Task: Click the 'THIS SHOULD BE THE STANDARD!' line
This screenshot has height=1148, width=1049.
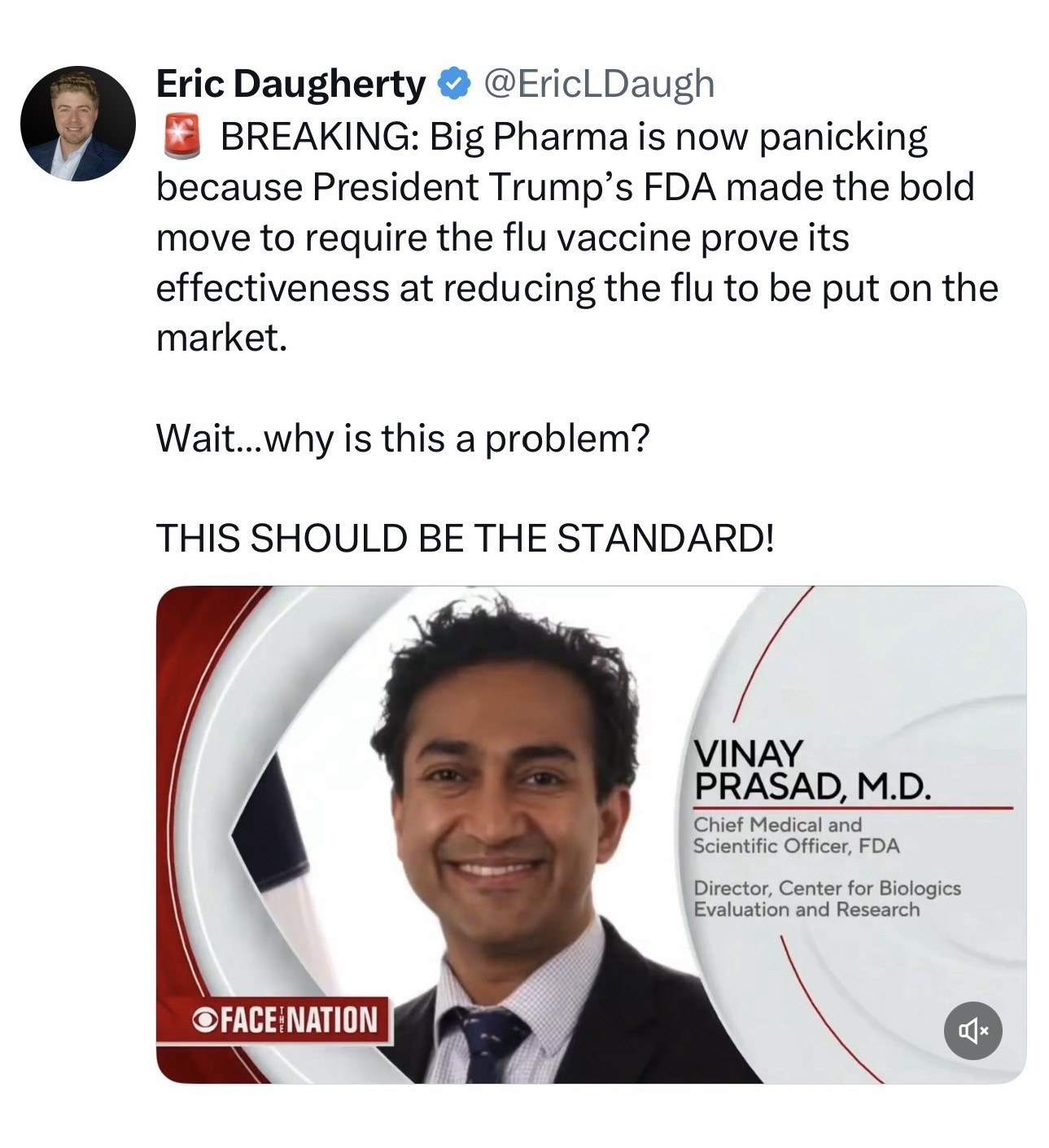Action: click(465, 538)
